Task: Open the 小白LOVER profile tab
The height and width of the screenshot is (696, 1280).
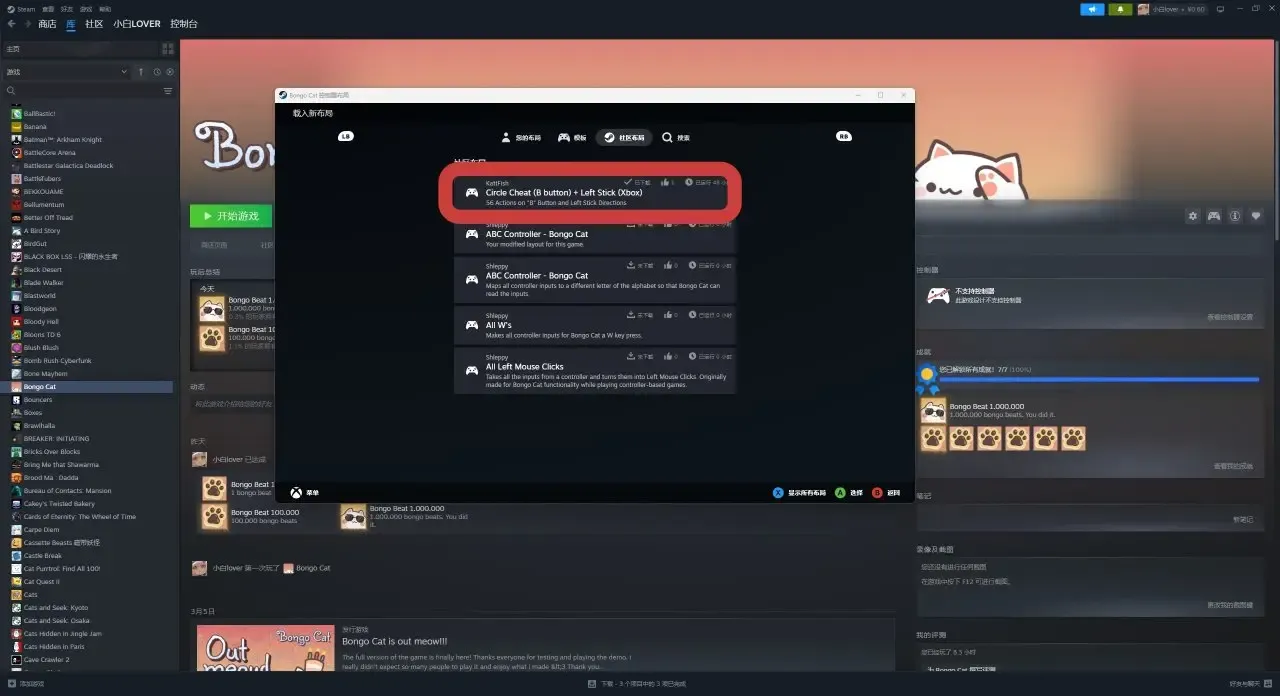Action: [137, 24]
